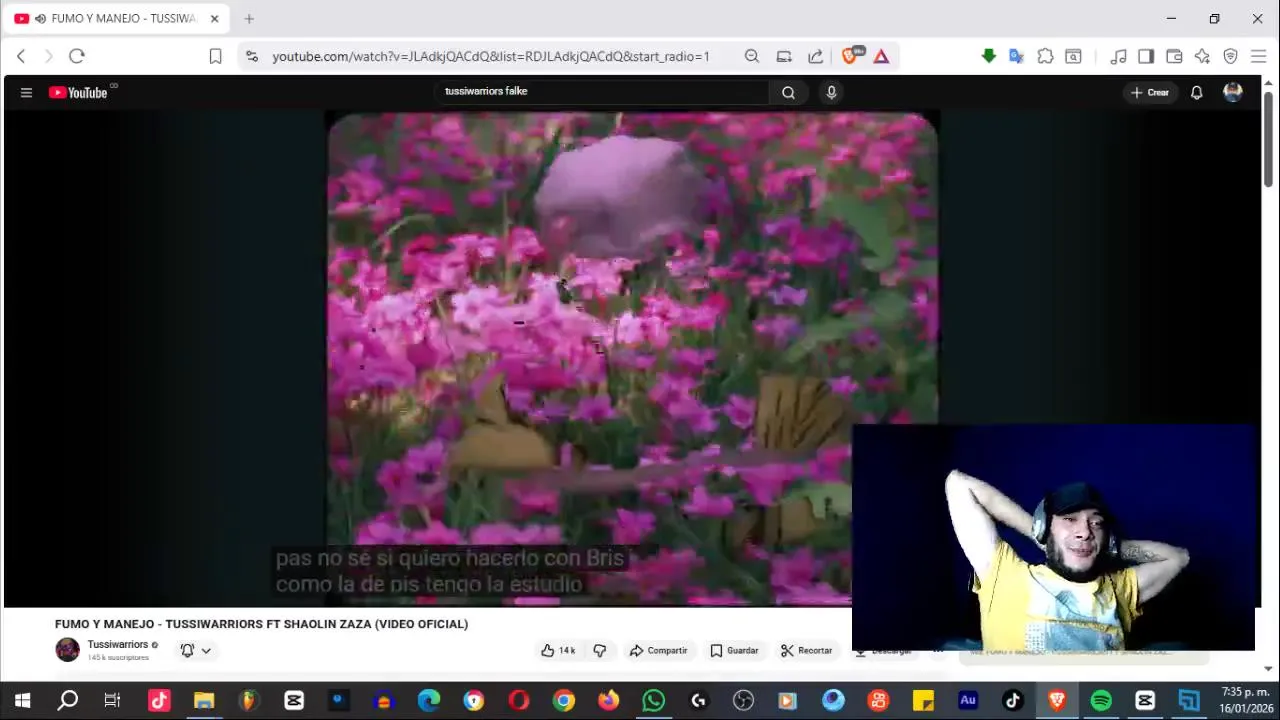Expand the subscription notification dropdown chevron

pyautogui.click(x=206, y=651)
